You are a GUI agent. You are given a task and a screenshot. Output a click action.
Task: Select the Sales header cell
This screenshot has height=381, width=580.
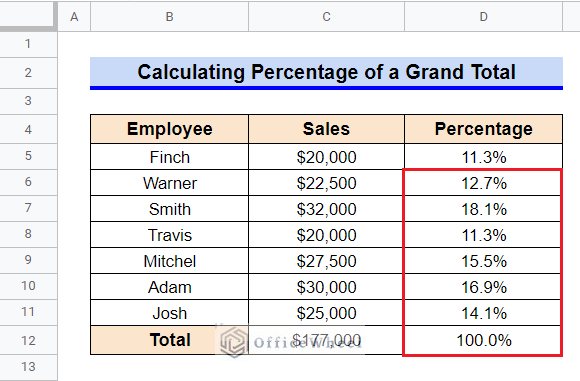(x=326, y=129)
